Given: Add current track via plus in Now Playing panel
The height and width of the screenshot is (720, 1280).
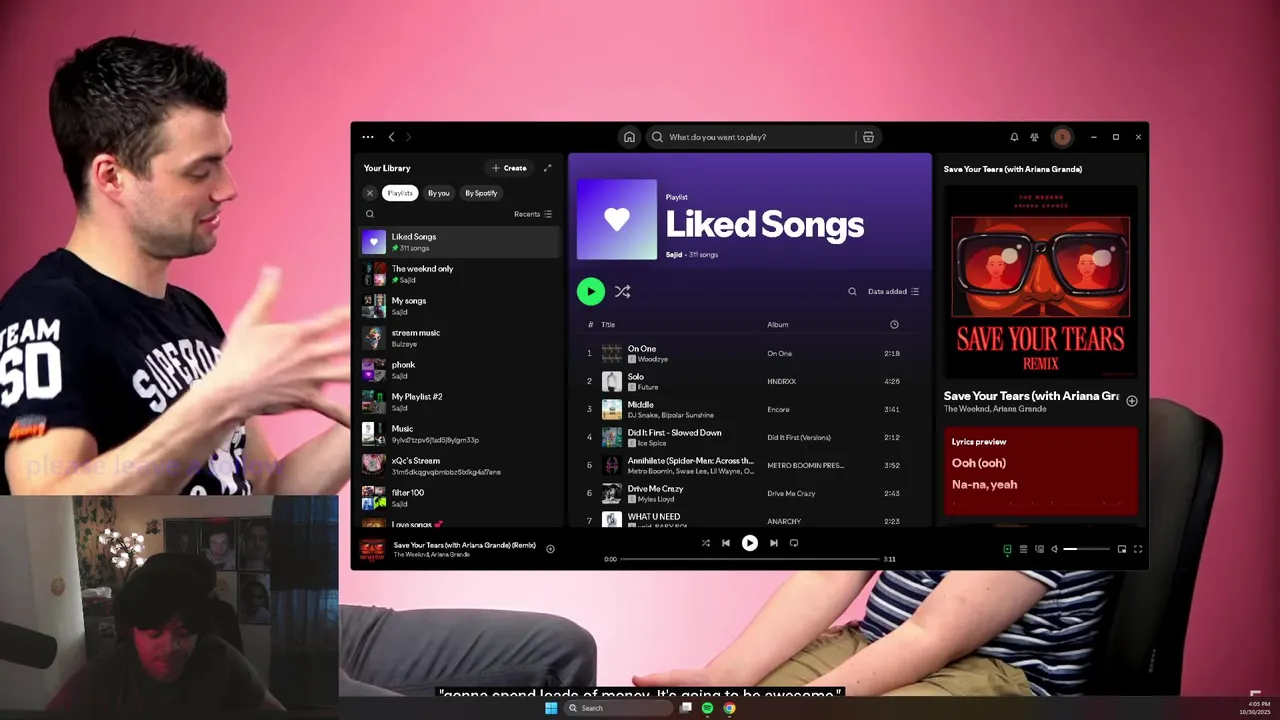Looking at the screenshot, I should click(x=1132, y=401).
